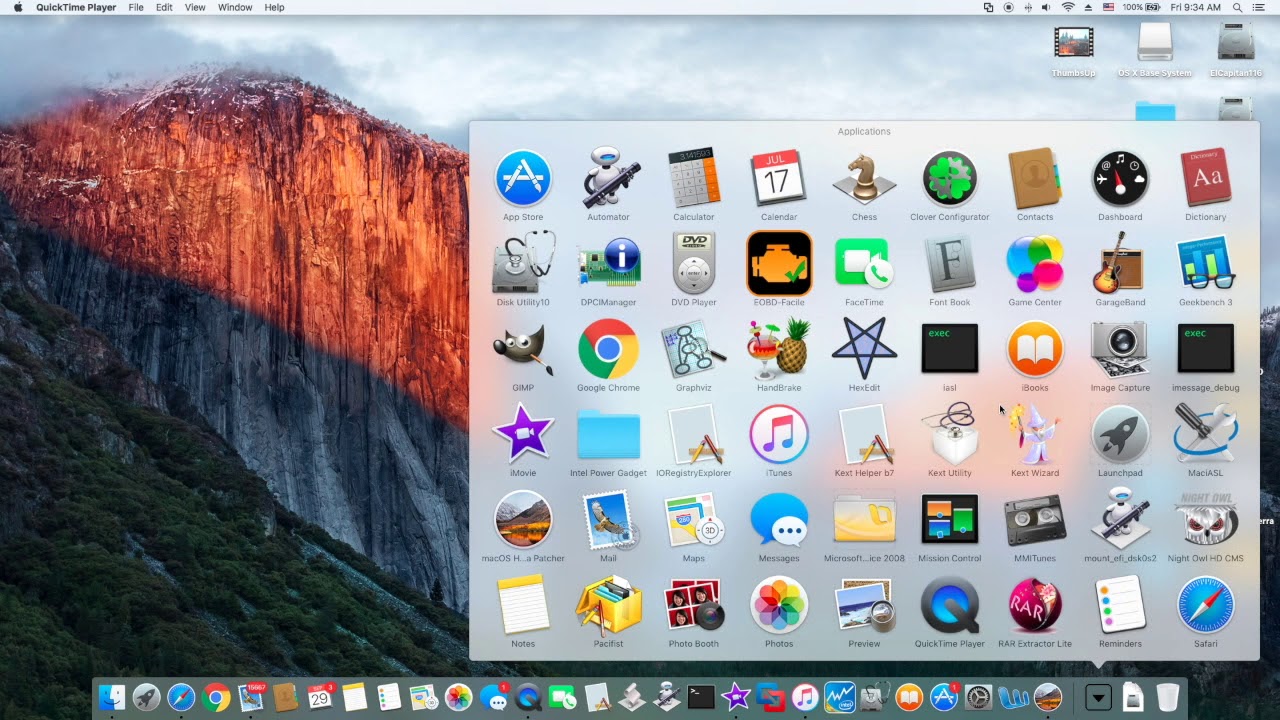Open Reminders from the Applications grid

coord(1120,605)
